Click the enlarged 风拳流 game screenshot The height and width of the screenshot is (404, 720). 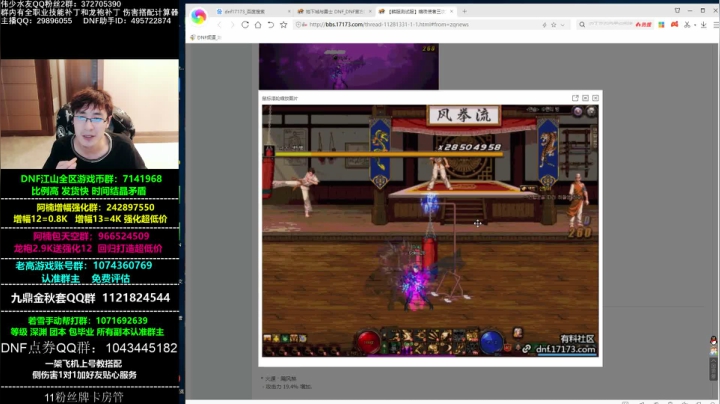tap(430, 231)
